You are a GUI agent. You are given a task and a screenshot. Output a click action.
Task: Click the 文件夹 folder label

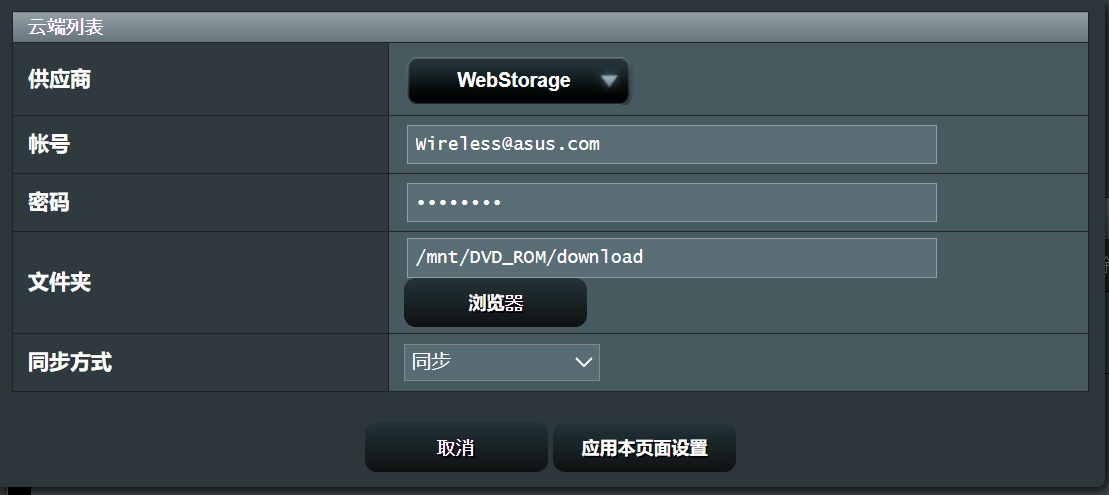coord(59,283)
